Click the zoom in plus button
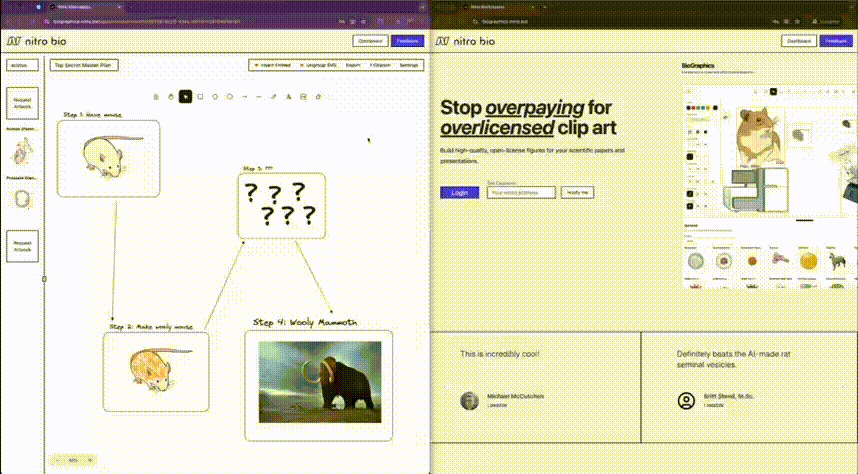The height and width of the screenshot is (474, 858). tap(89, 459)
